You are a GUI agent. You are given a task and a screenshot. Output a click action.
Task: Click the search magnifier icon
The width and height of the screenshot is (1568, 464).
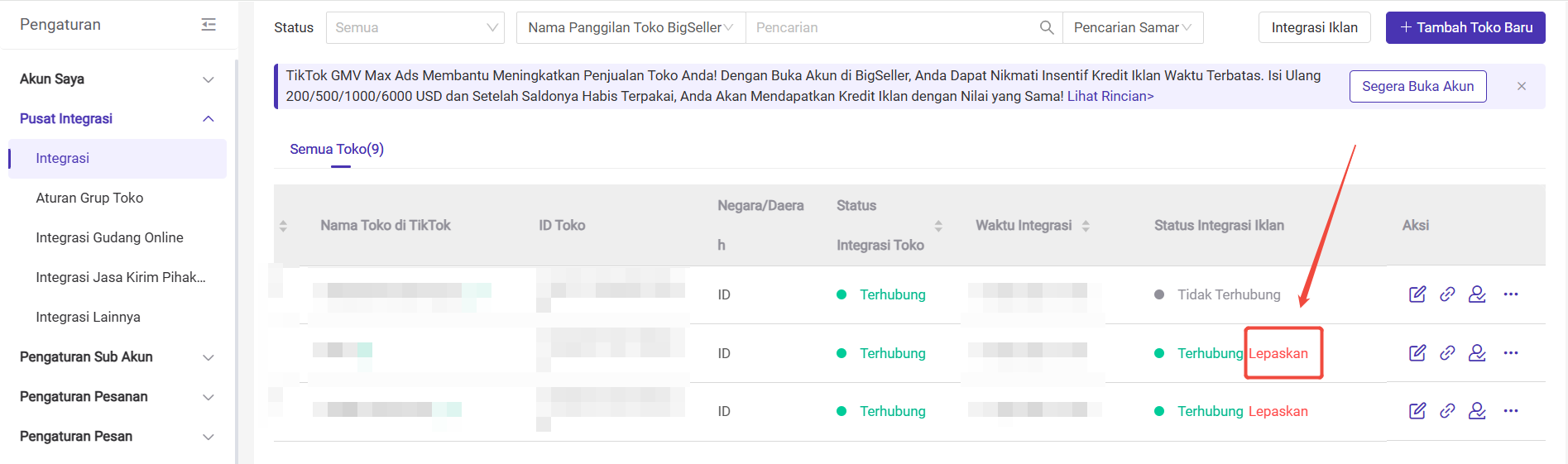(x=1047, y=27)
